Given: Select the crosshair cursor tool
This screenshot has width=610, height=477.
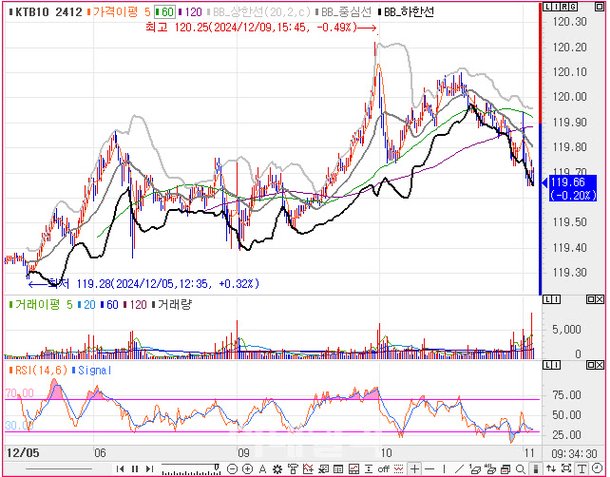Looking at the screenshot, I should tap(415, 469).
